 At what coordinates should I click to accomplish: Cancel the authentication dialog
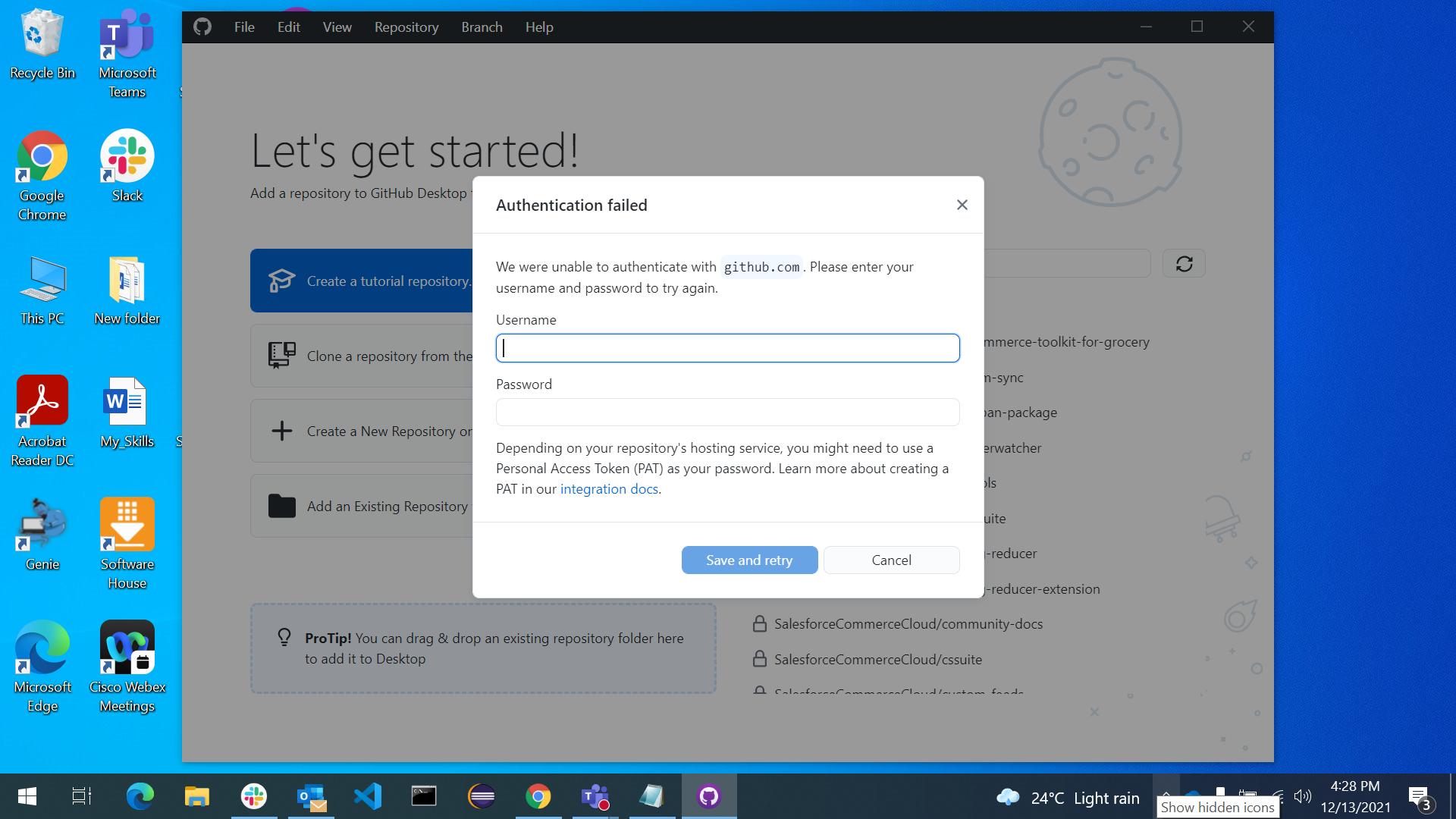point(891,560)
